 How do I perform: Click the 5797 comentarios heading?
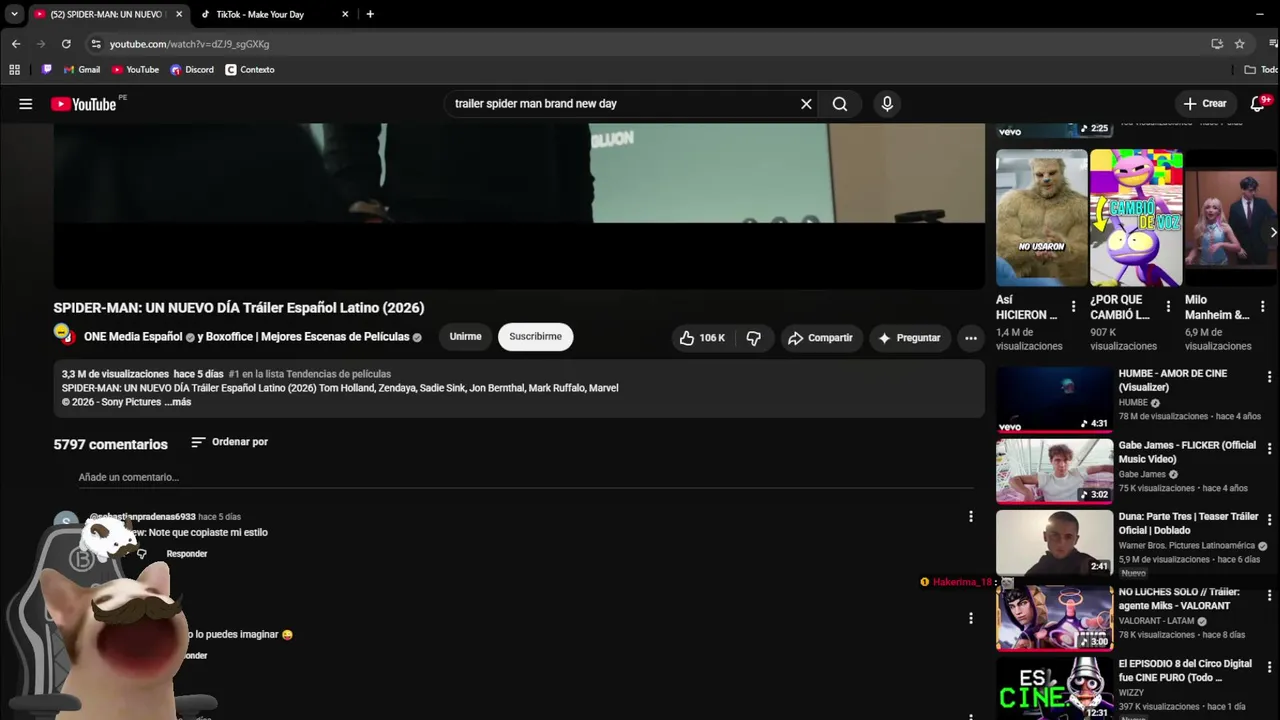point(110,444)
